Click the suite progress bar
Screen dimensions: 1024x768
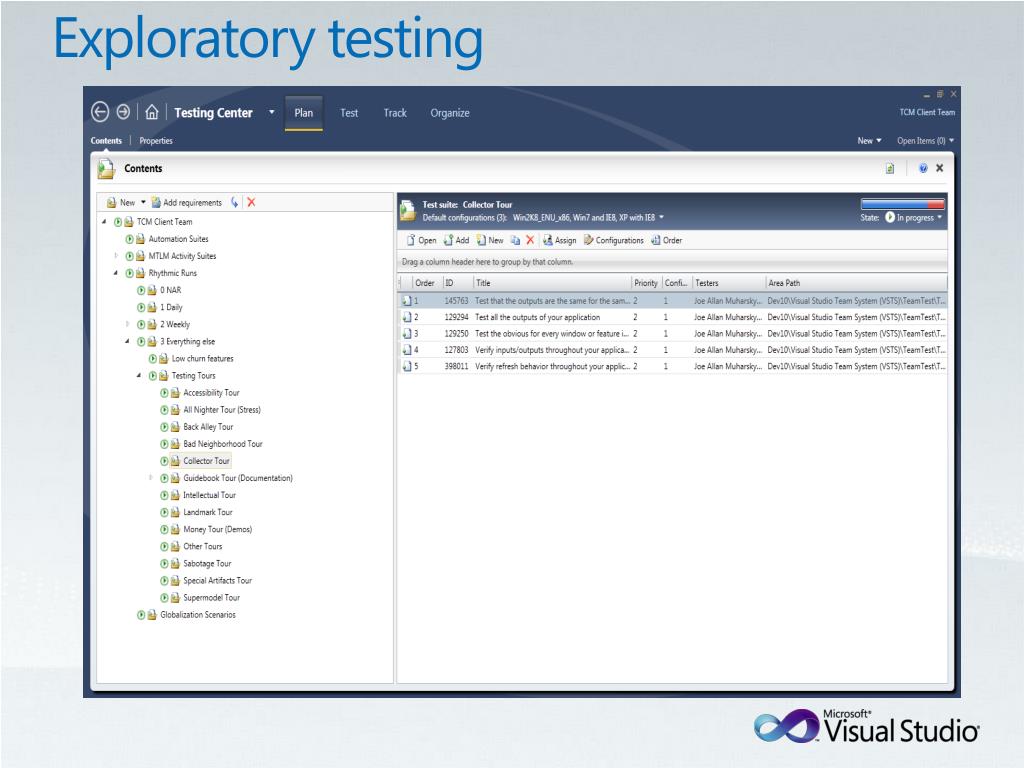click(903, 203)
